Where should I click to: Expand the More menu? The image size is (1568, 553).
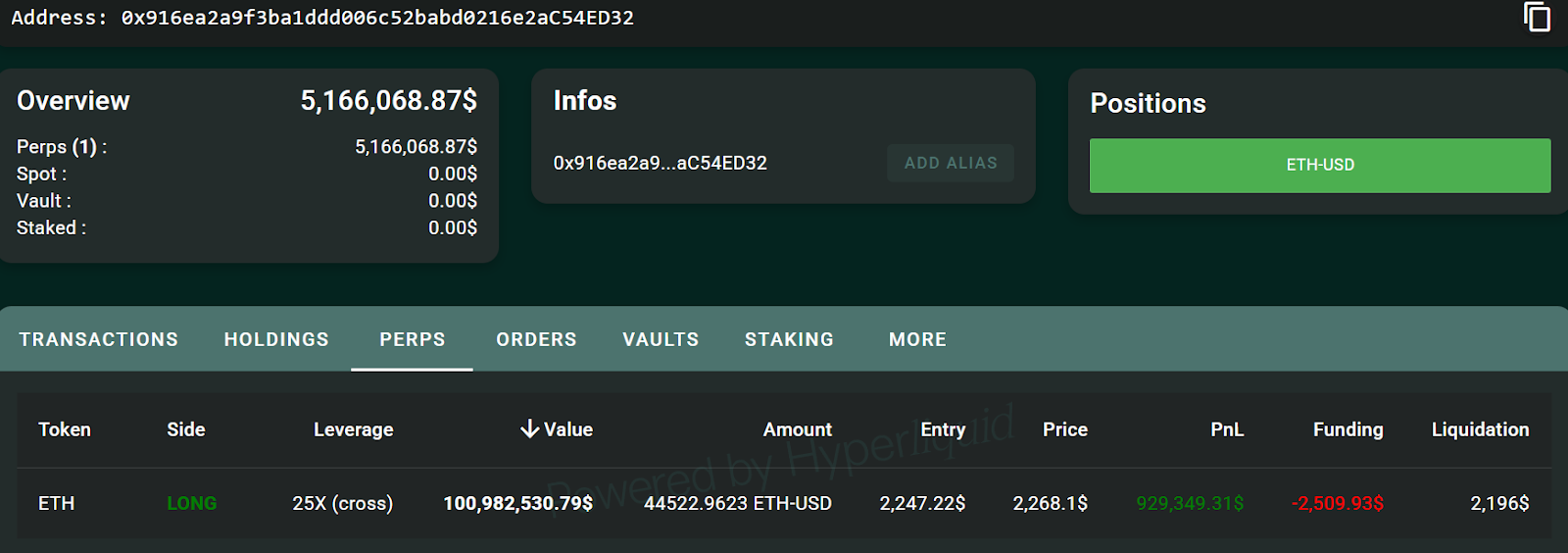pyautogui.click(x=917, y=339)
